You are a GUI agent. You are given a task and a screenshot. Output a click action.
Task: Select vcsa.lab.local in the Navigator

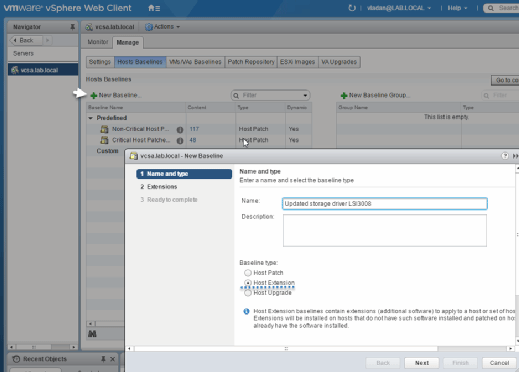43,70
